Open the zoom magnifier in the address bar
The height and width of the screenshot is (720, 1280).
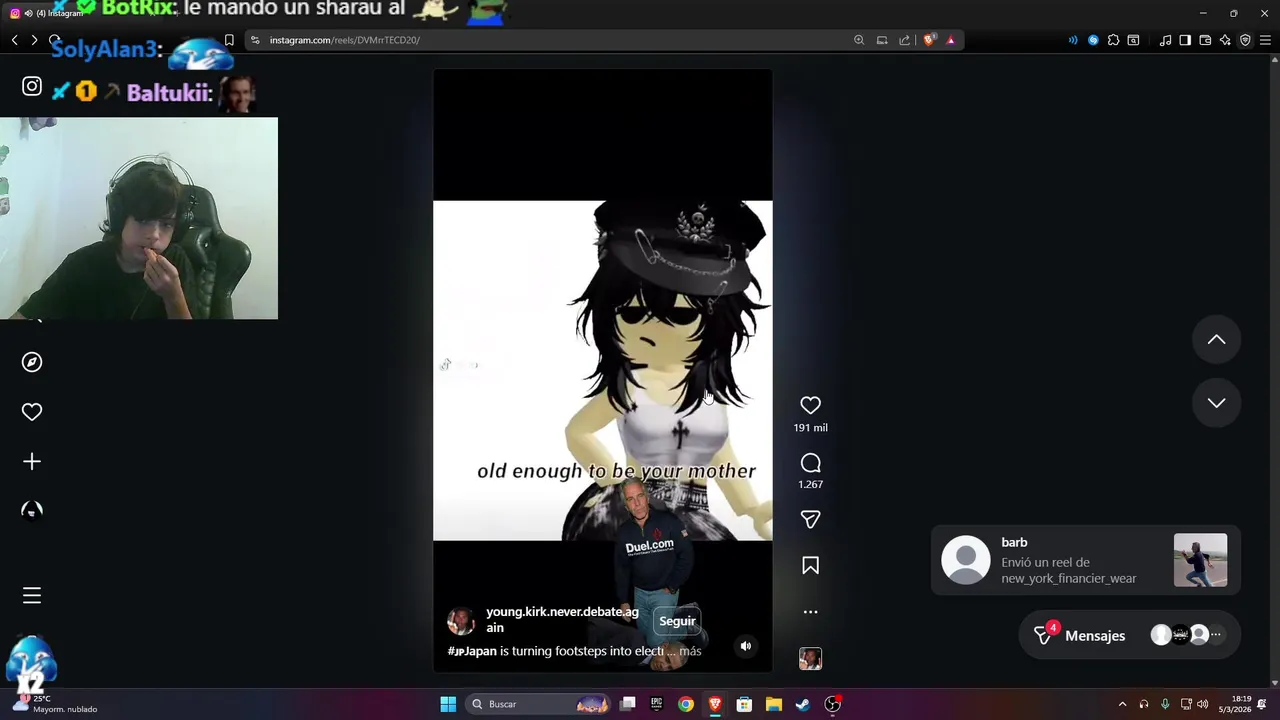[x=859, y=40]
